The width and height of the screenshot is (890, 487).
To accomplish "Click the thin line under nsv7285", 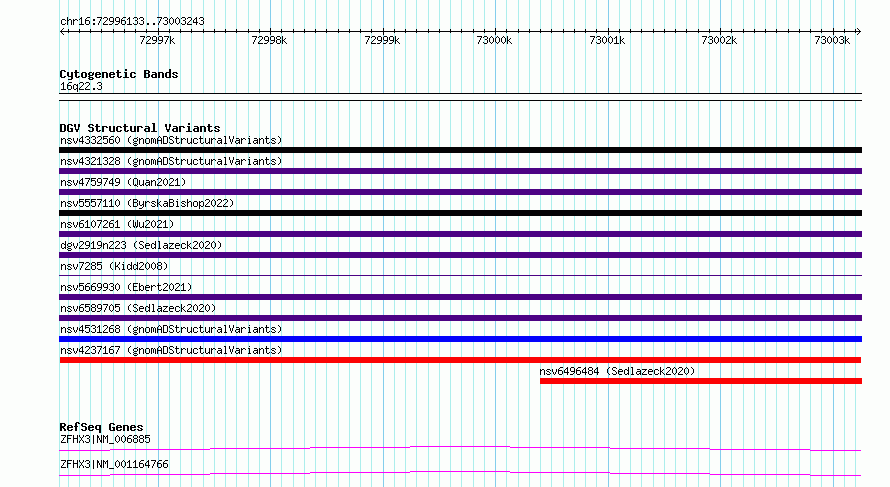I will 460,276.
